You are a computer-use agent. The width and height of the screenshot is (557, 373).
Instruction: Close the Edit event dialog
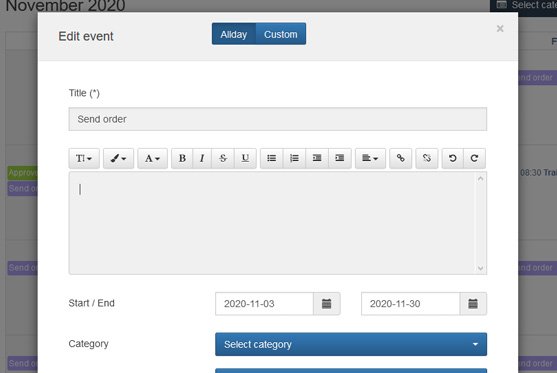[500, 28]
